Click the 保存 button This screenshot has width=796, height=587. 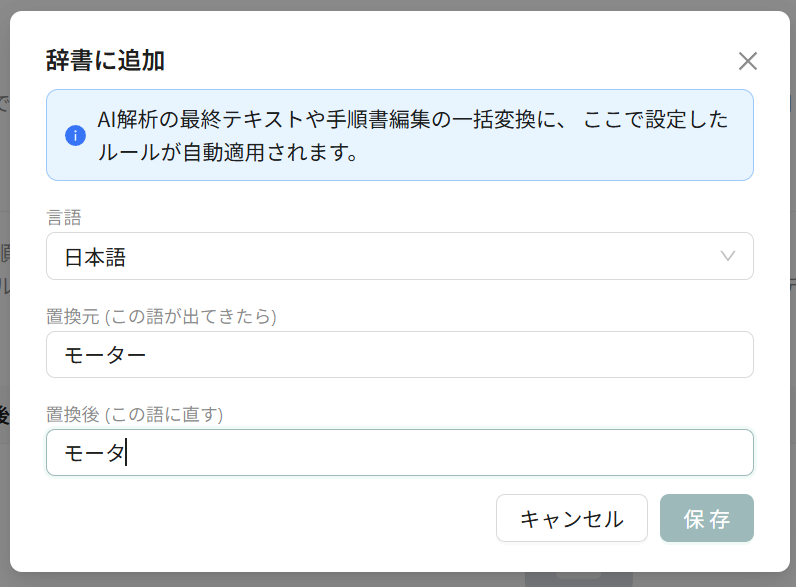(707, 518)
